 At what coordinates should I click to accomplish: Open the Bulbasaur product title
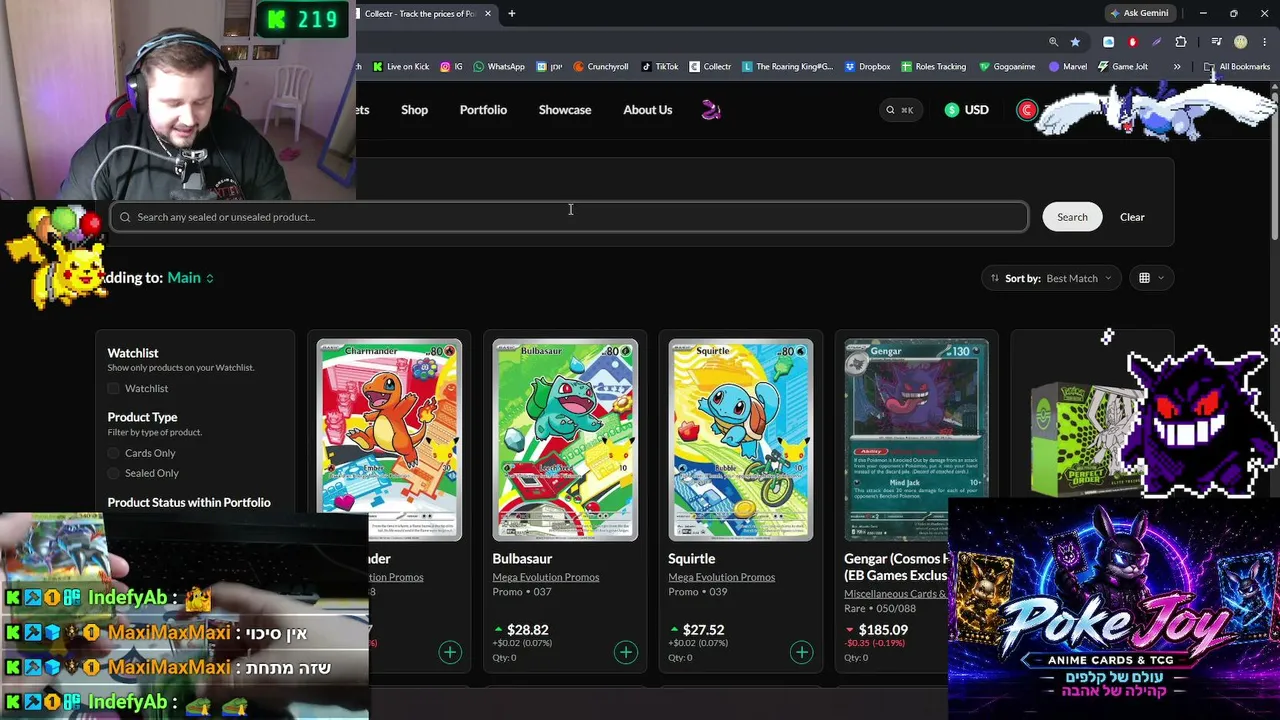[522, 559]
